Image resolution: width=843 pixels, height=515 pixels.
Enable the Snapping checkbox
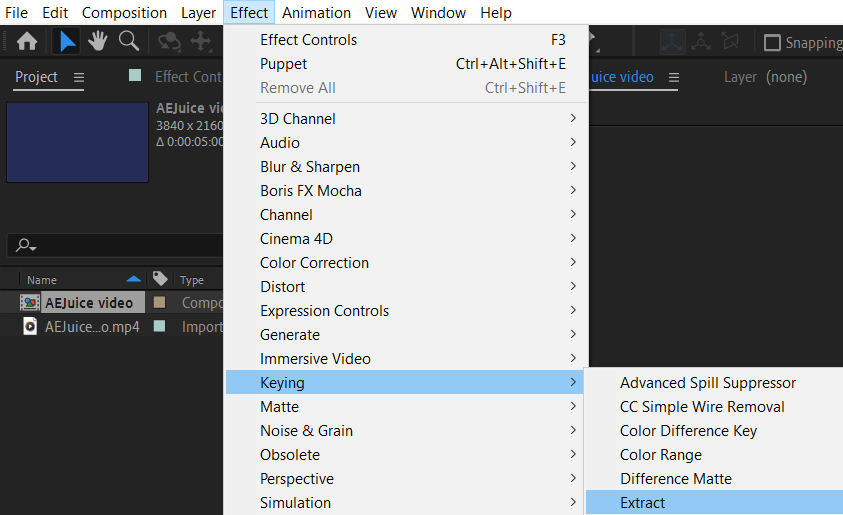[x=772, y=43]
